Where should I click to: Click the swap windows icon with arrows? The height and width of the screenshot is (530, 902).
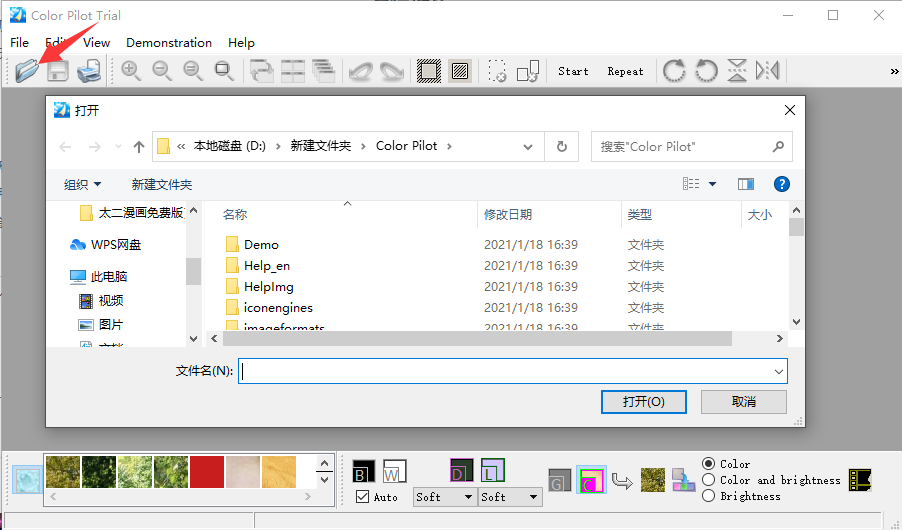coord(262,71)
